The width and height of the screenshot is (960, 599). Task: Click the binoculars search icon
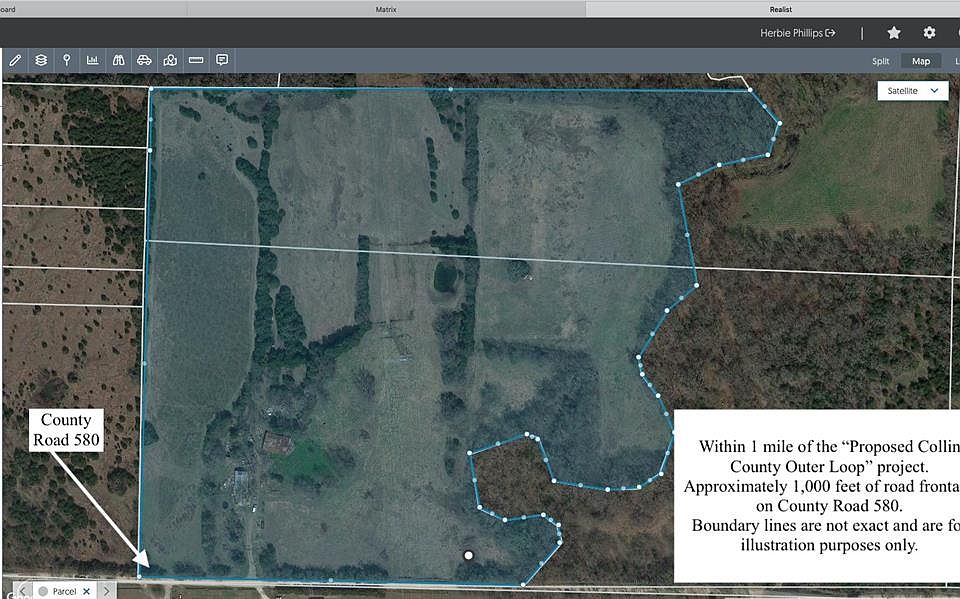tap(119, 60)
